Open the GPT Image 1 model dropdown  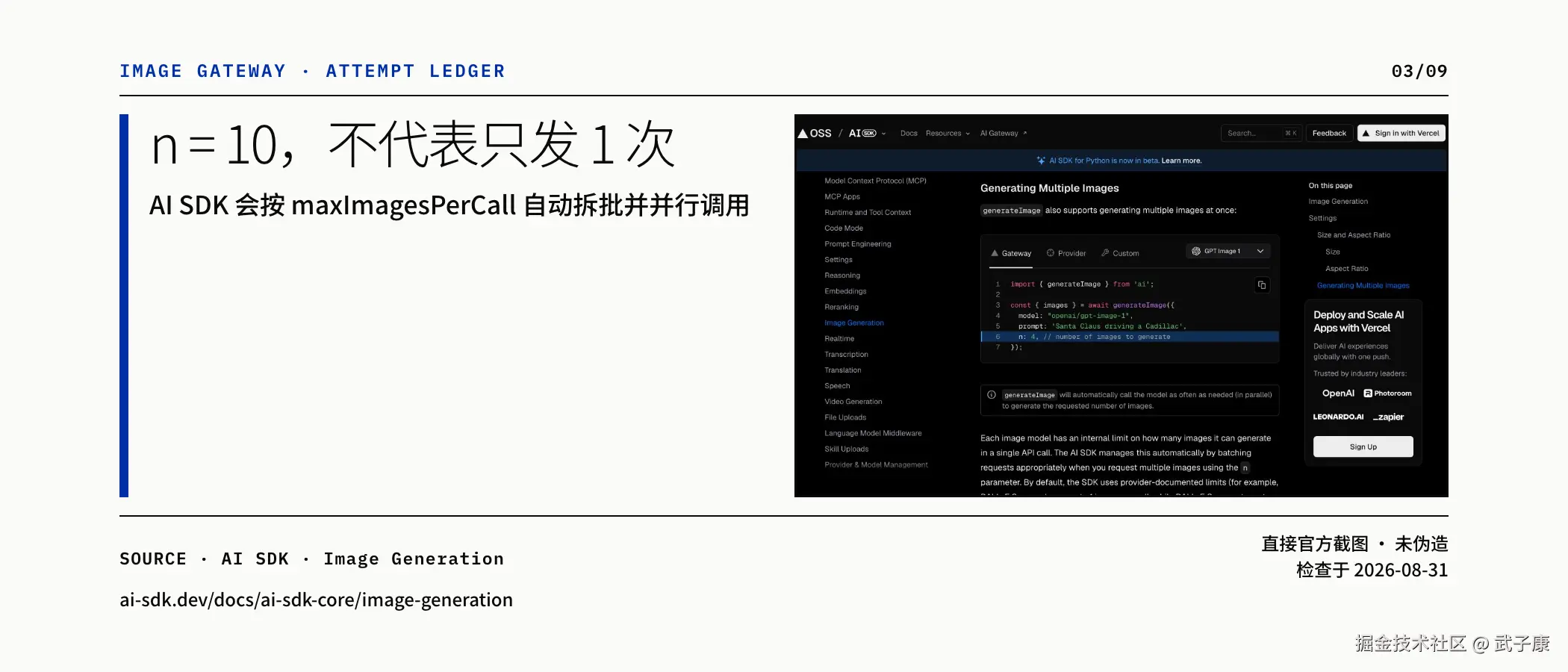click(x=1228, y=251)
